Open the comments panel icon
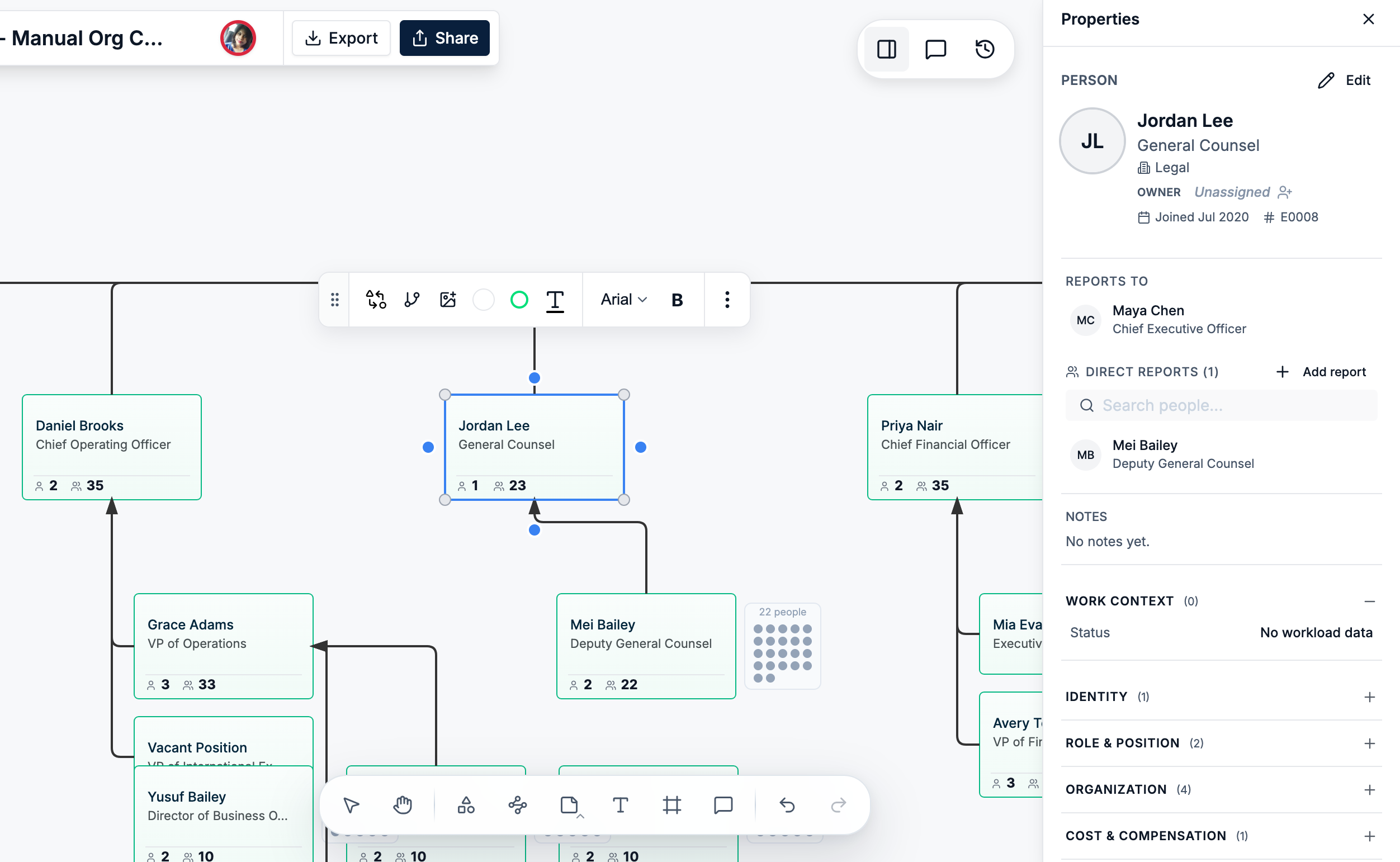 935,49
